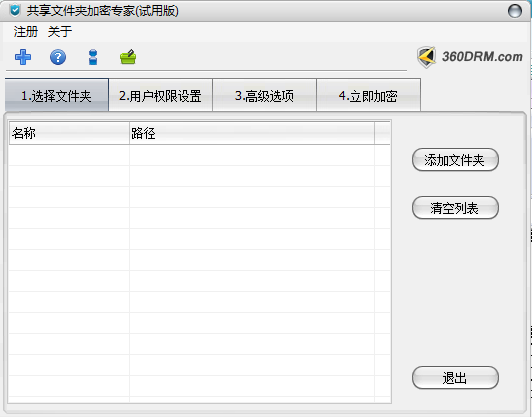Click the blue user figure icon
This screenshot has height=417, width=532.
tap(93, 57)
